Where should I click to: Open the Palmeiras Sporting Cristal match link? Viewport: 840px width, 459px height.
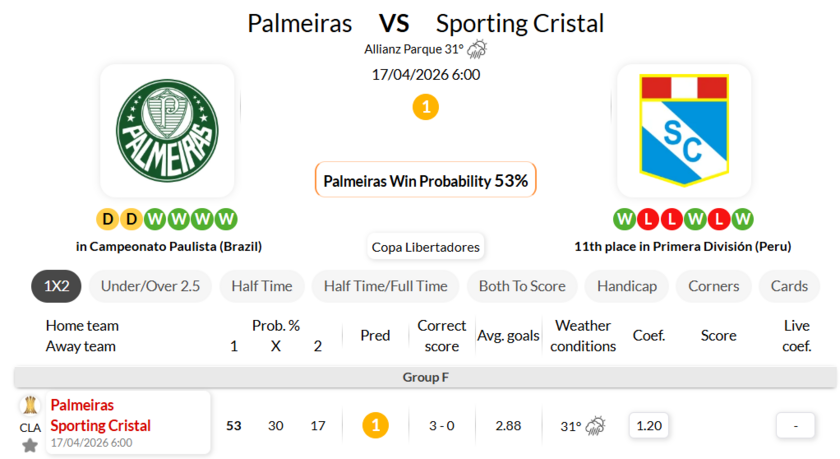[x=100, y=415]
